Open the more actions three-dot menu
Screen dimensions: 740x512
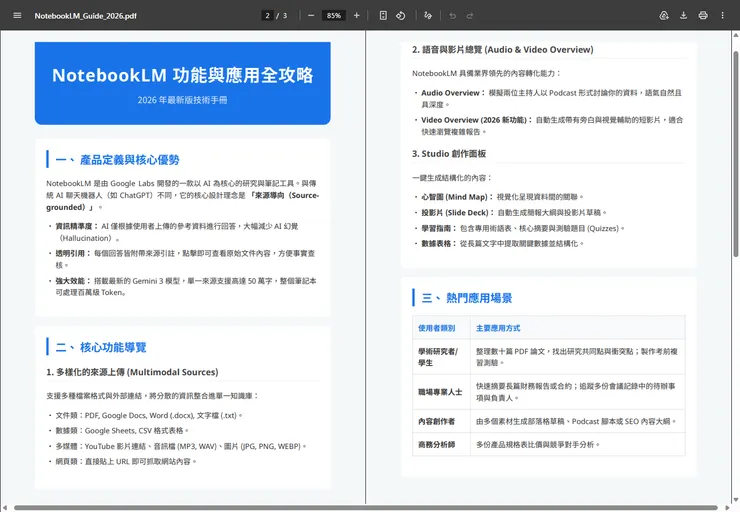point(723,16)
